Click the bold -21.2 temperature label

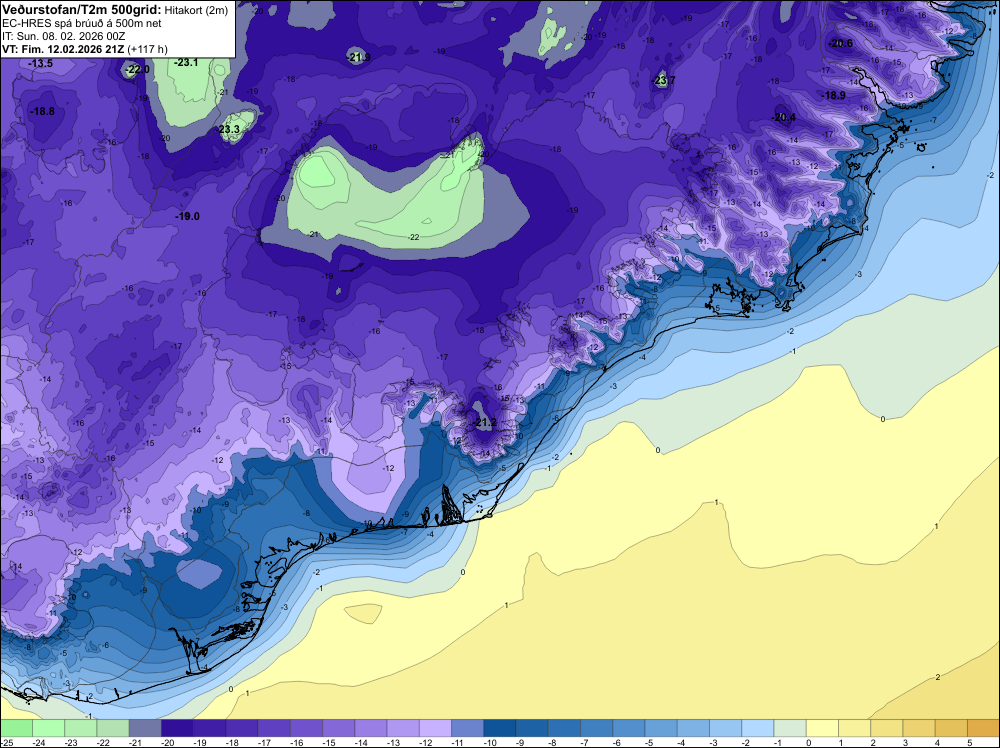pyautogui.click(x=485, y=422)
